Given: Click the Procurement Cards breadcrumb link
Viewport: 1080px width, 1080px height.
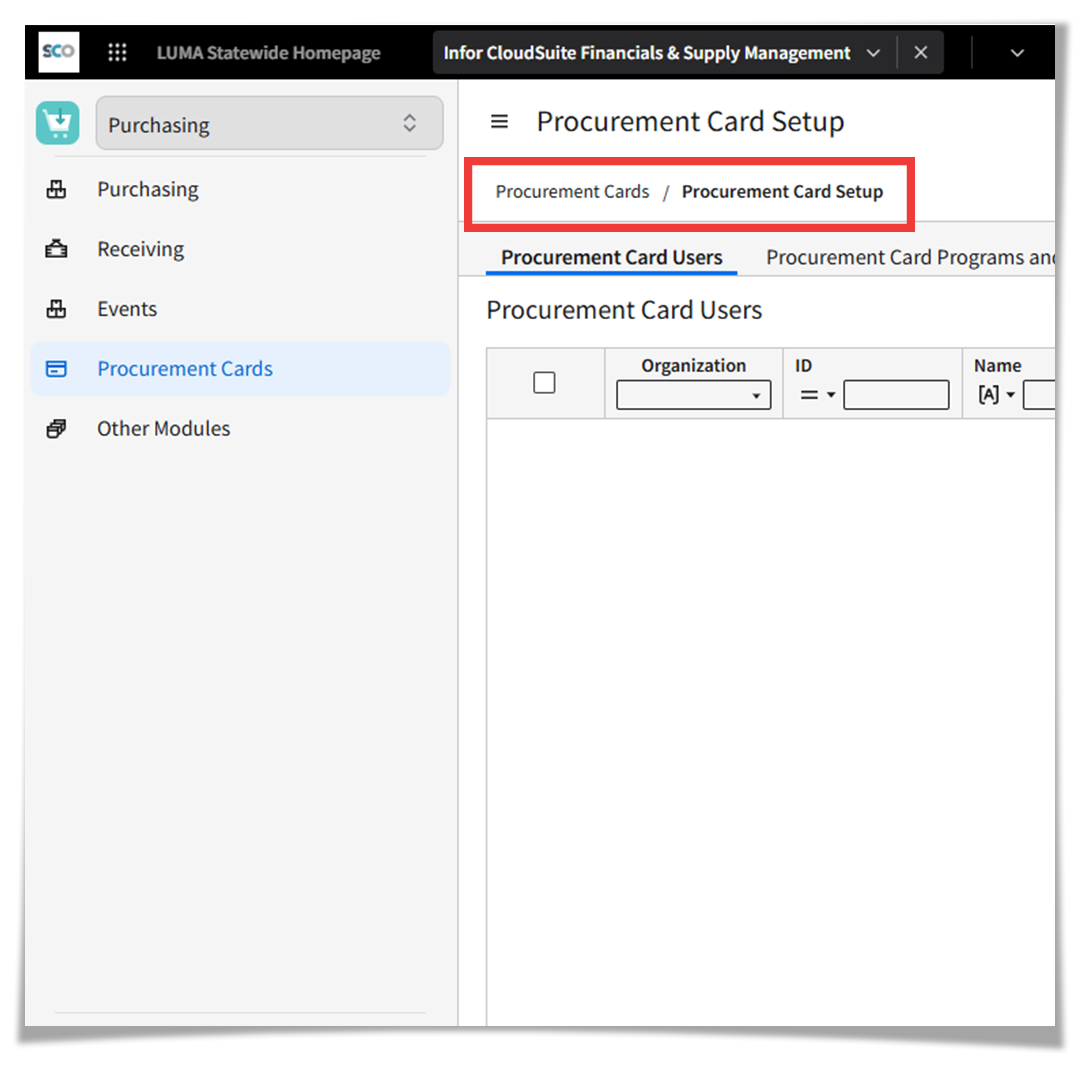Looking at the screenshot, I should [x=572, y=191].
